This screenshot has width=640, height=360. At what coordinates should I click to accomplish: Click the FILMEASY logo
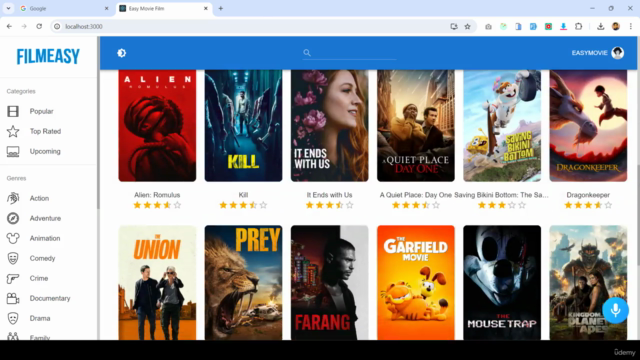48,56
